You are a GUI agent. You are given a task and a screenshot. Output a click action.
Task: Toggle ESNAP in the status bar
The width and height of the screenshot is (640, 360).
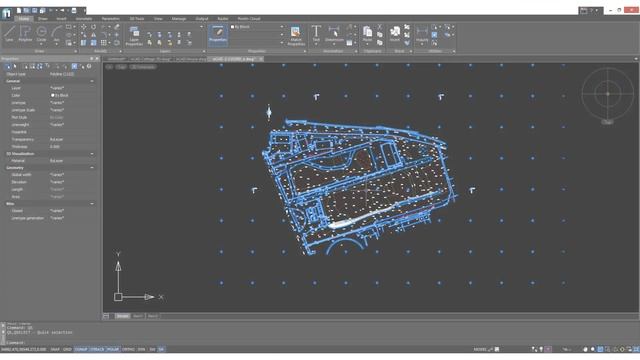pos(81,349)
